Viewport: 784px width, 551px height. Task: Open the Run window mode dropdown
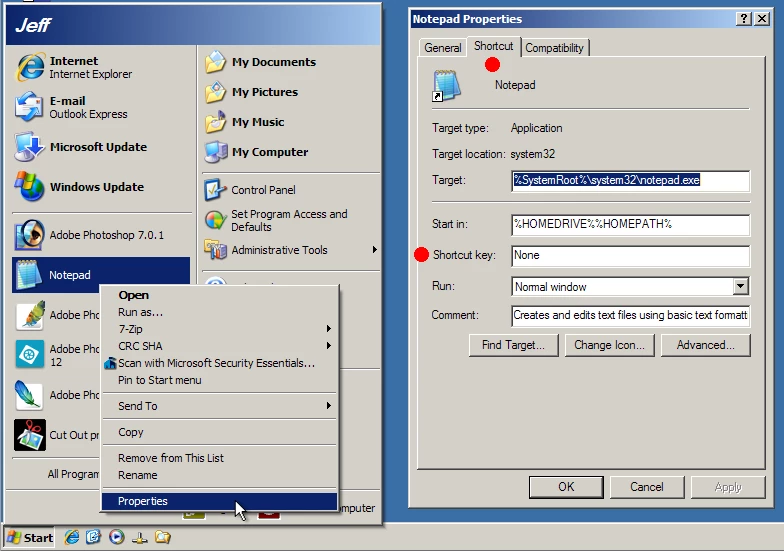[x=740, y=286]
